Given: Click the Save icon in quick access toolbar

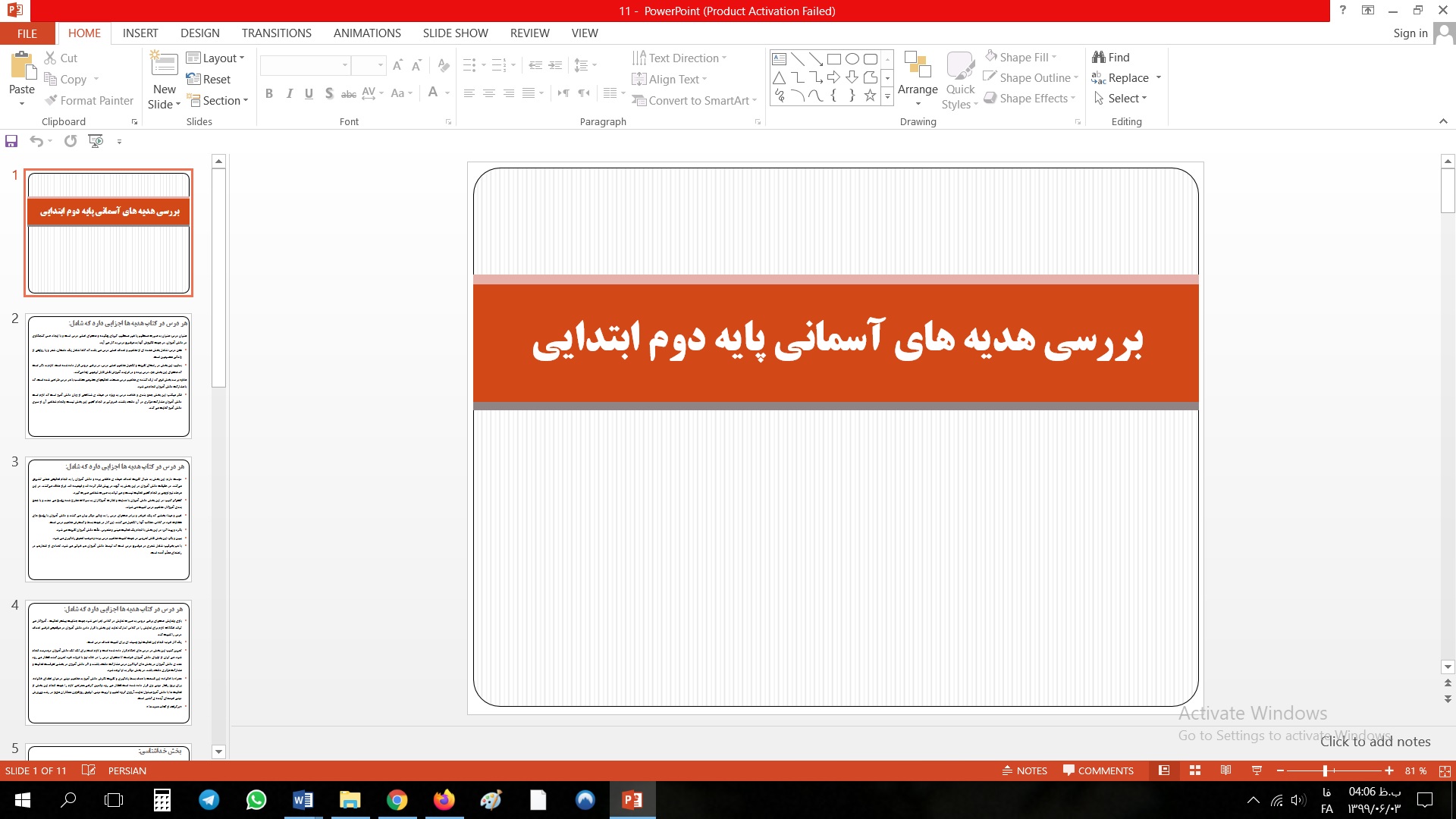Looking at the screenshot, I should click(x=11, y=141).
